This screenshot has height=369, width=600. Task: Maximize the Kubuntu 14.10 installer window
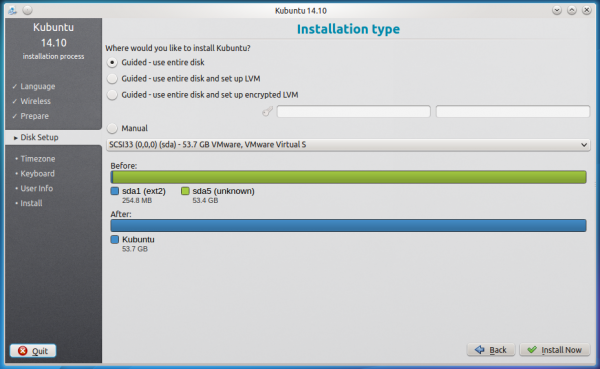pos(572,10)
